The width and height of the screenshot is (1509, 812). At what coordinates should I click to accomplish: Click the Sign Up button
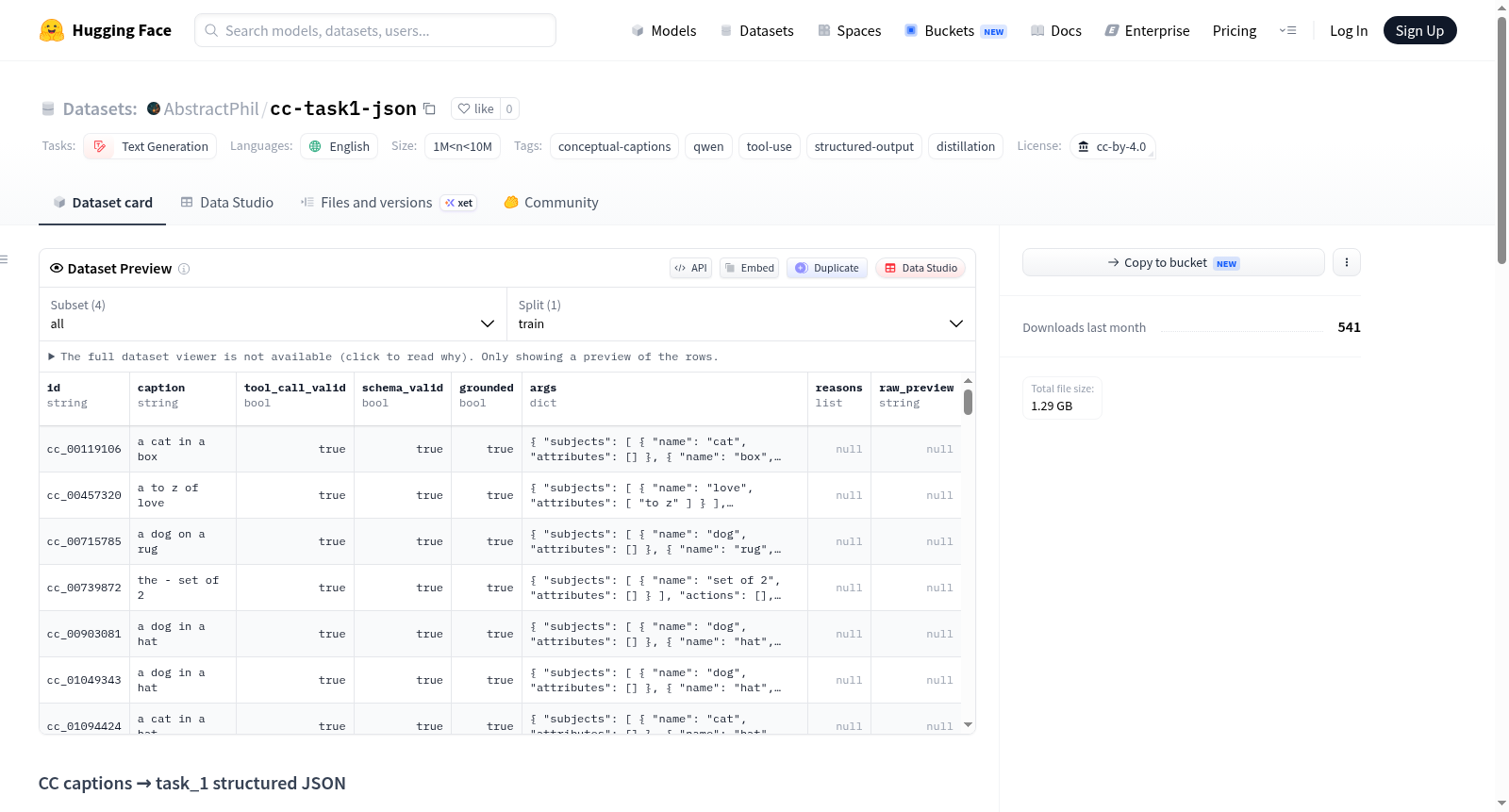1420,30
